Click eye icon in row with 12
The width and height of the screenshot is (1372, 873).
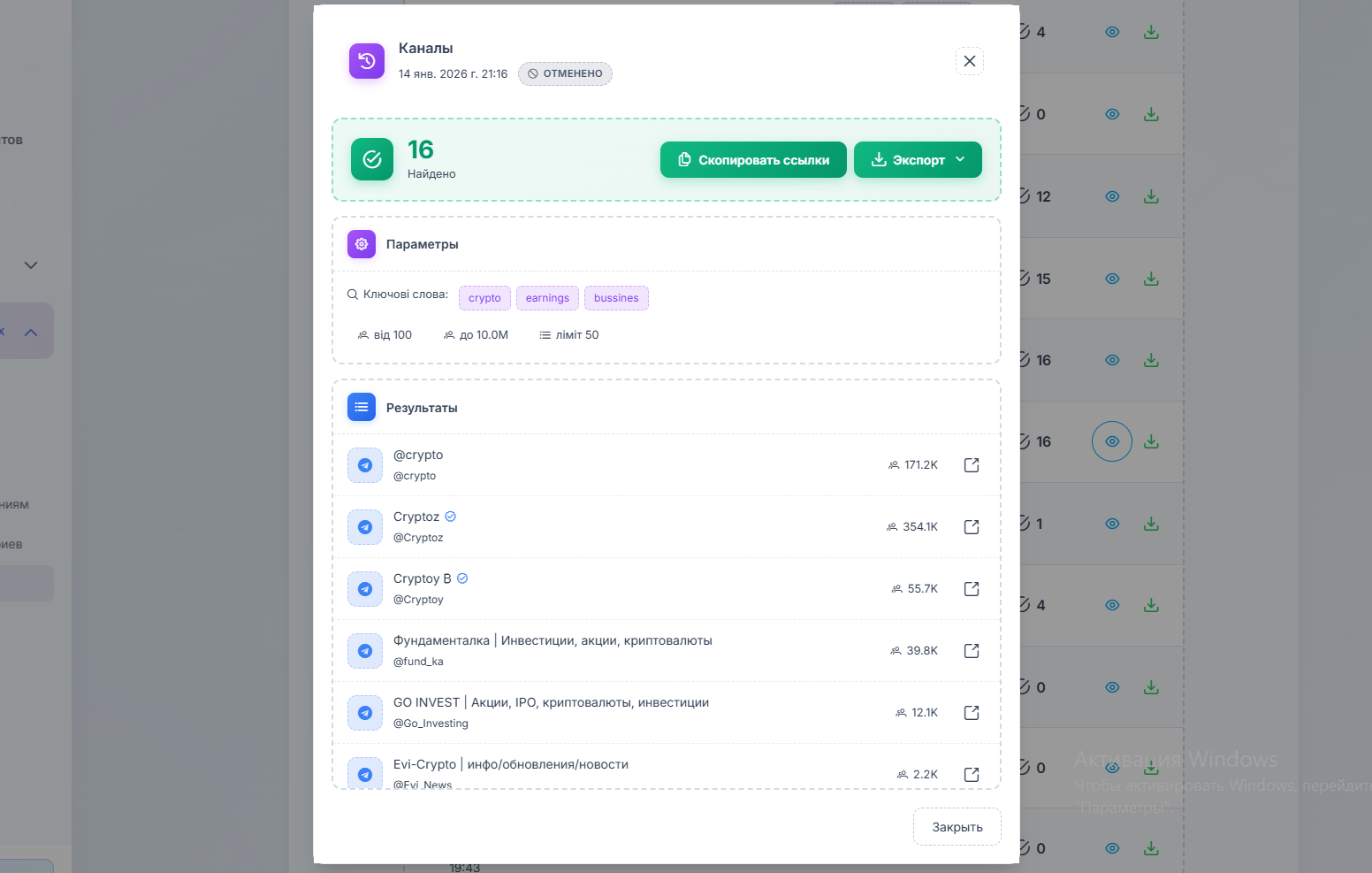click(1112, 196)
